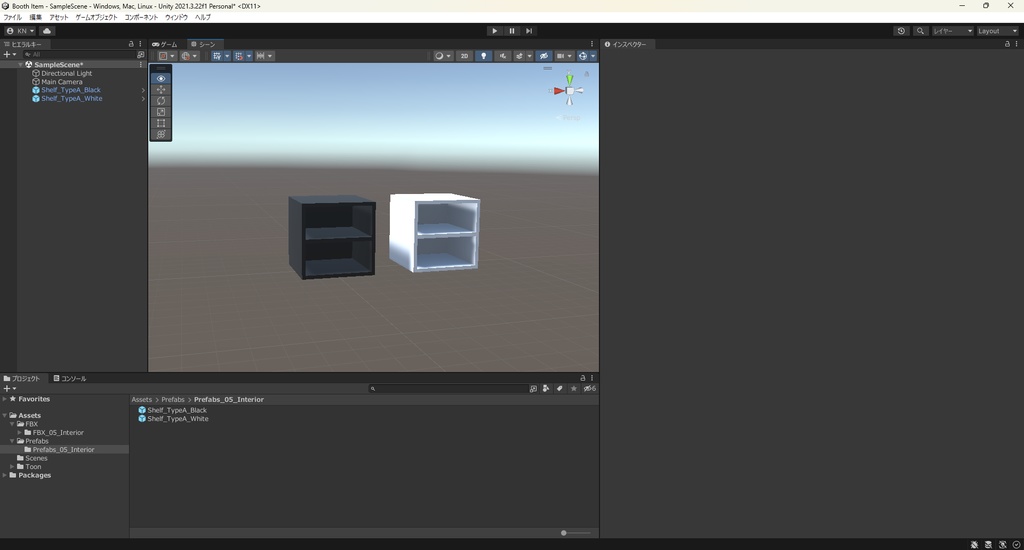Expand Shelf_TypeA_Black prefab arrow in hierarchy
Screen dimensions: 1024x550
143,90
